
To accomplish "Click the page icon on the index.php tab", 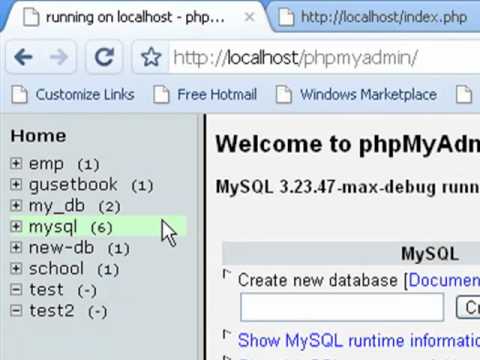I will (x=287, y=17).
